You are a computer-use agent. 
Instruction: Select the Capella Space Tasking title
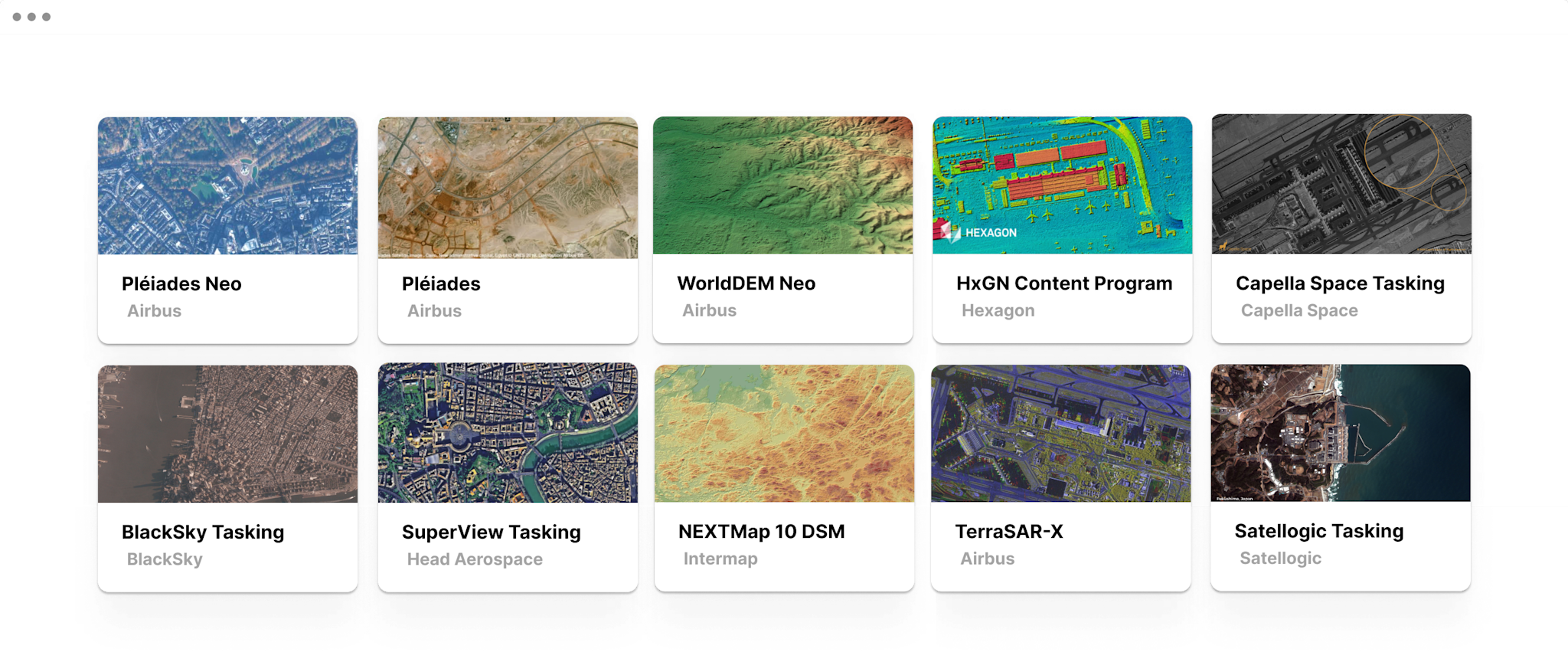[x=1340, y=283]
